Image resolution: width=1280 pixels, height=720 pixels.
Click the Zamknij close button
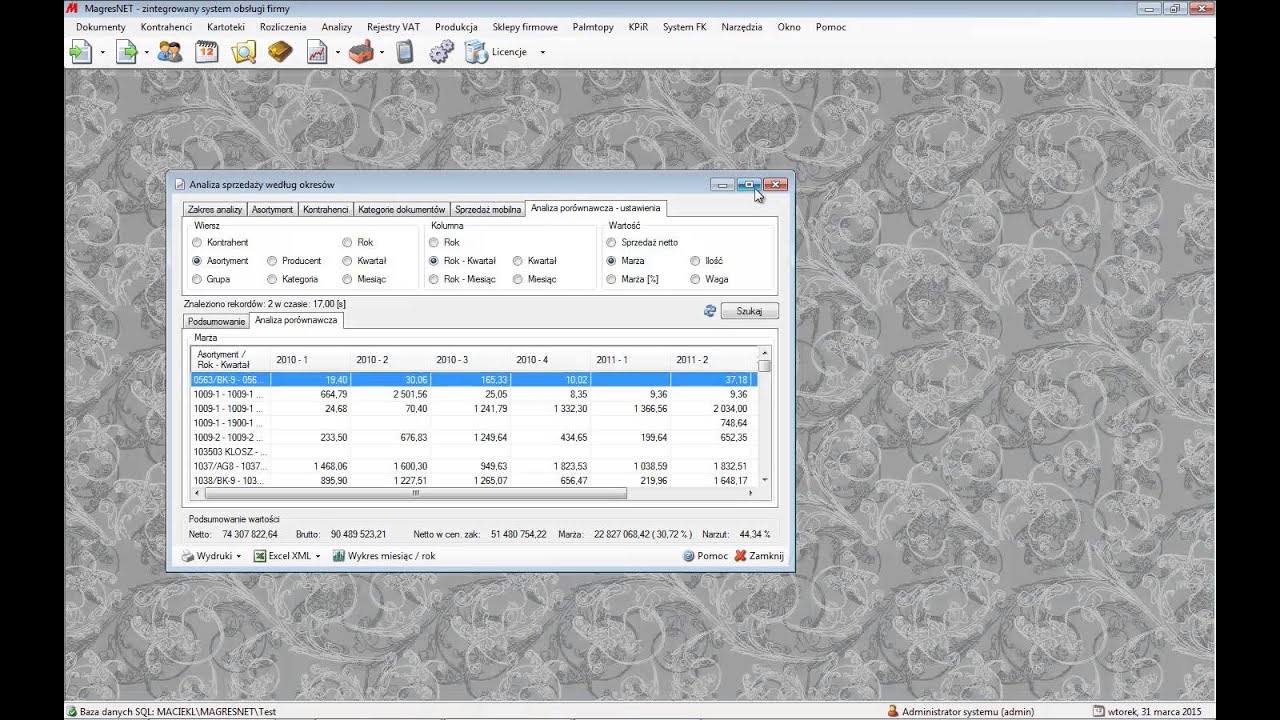759,556
